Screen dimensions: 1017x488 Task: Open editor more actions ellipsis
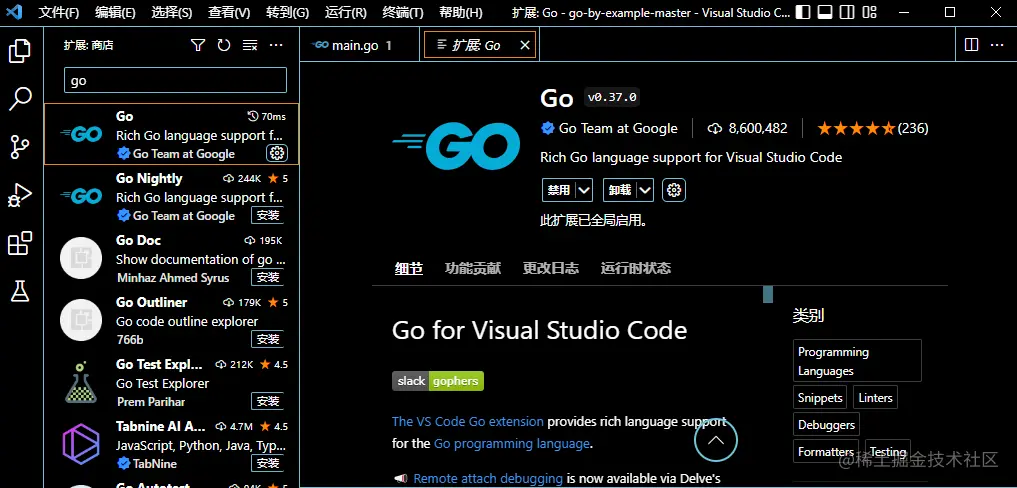click(x=997, y=45)
